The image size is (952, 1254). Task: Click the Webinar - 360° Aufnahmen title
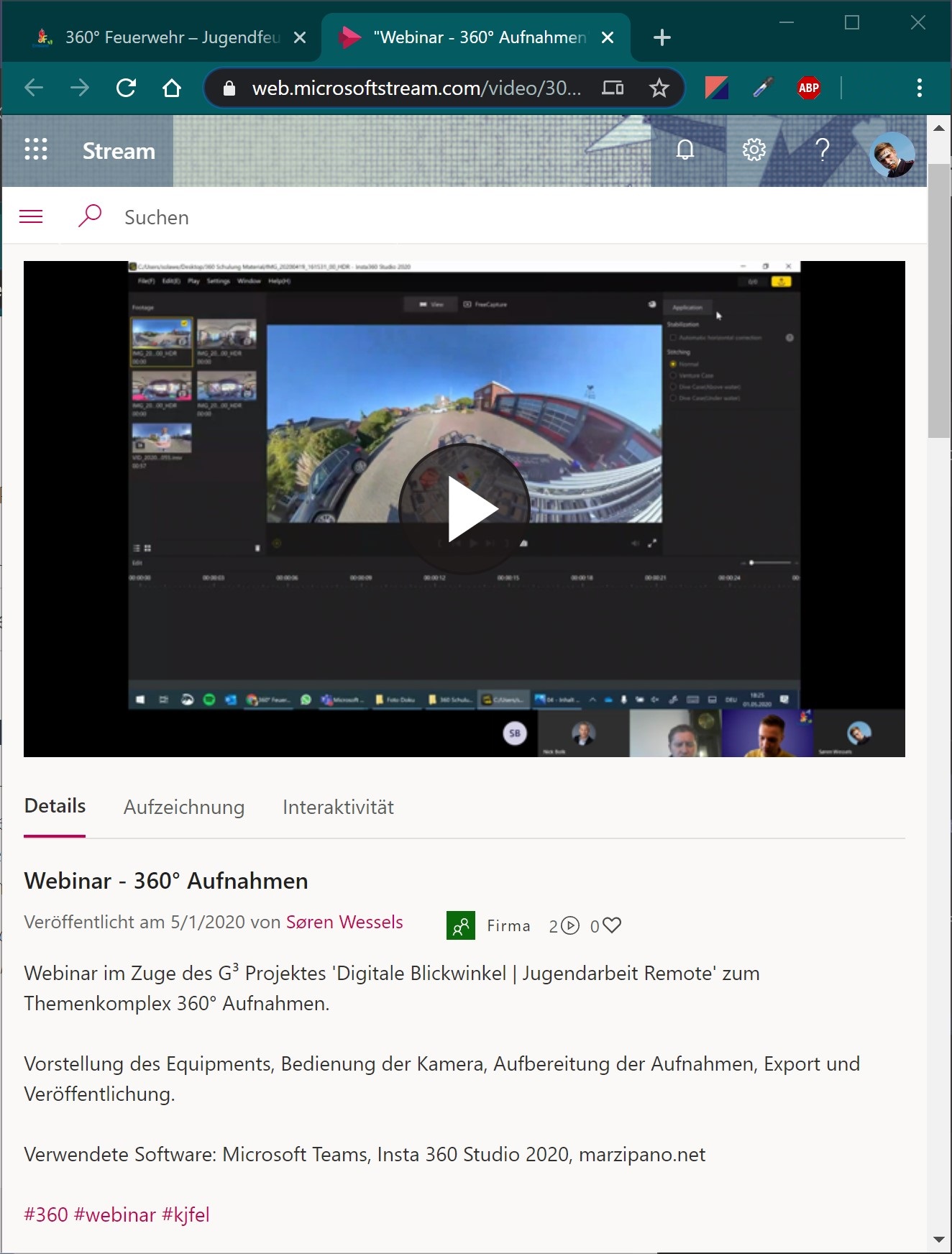[x=166, y=881]
